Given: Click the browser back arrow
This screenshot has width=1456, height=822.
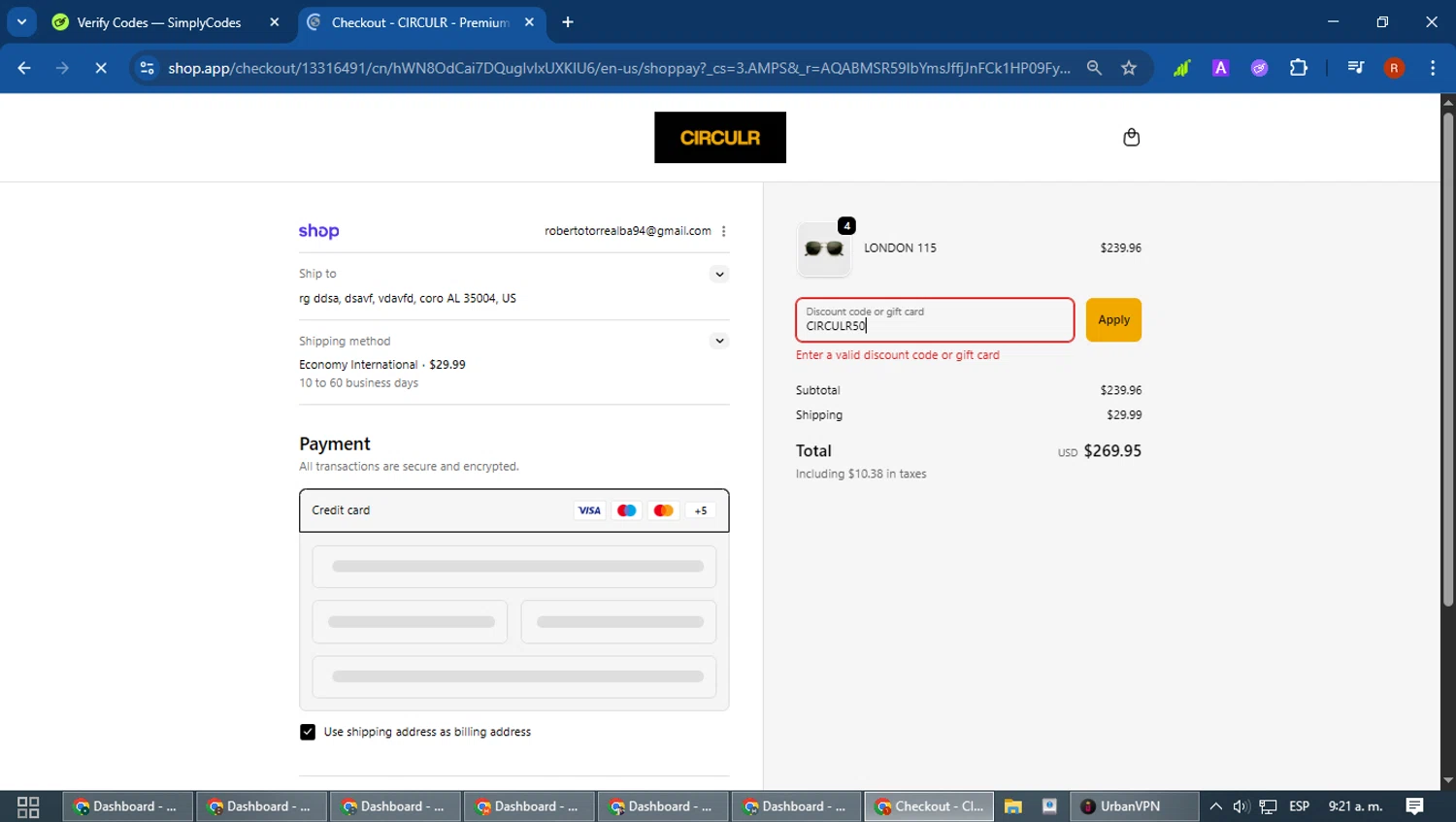Looking at the screenshot, I should click(x=24, y=68).
